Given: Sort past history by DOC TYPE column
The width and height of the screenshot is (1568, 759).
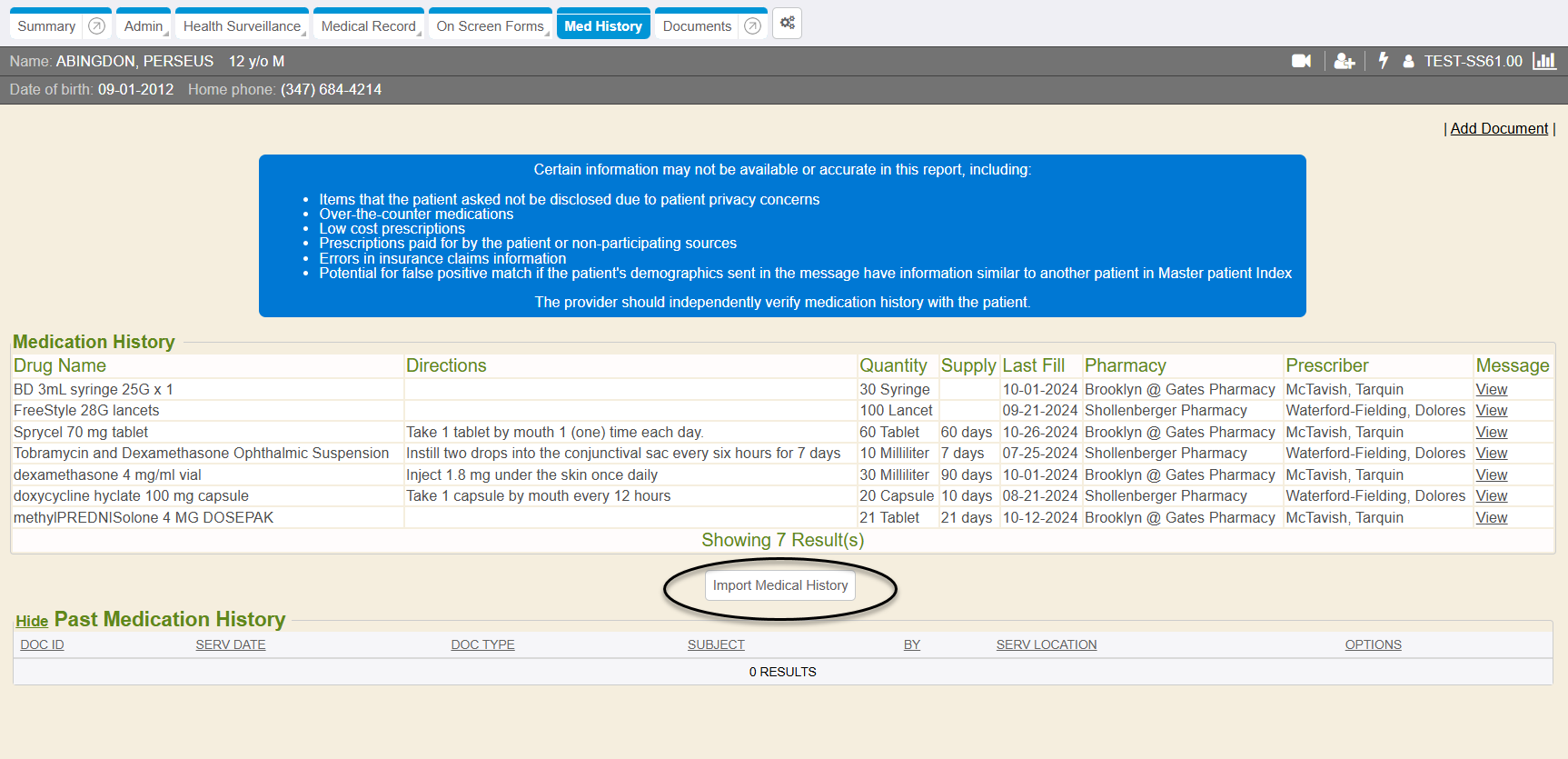Looking at the screenshot, I should coord(482,644).
